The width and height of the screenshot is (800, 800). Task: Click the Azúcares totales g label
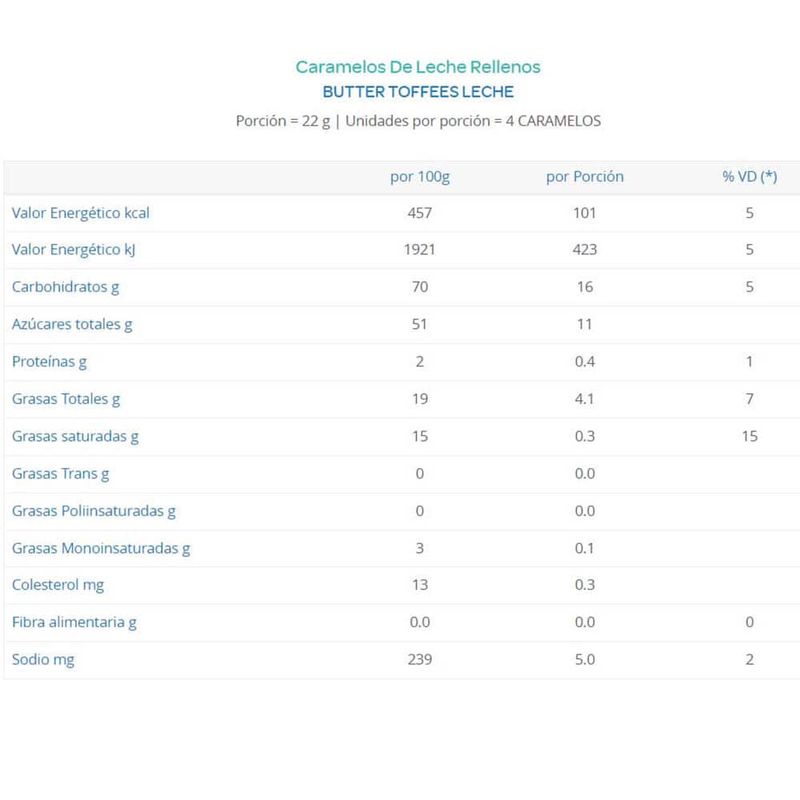(71, 324)
